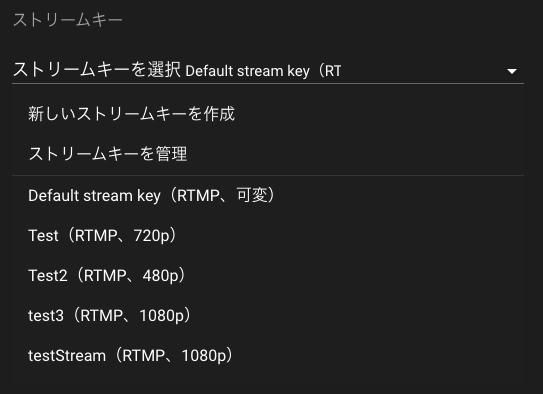Choose the Test2 list entry
The height and width of the screenshot is (394, 543).
click(x=268, y=276)
